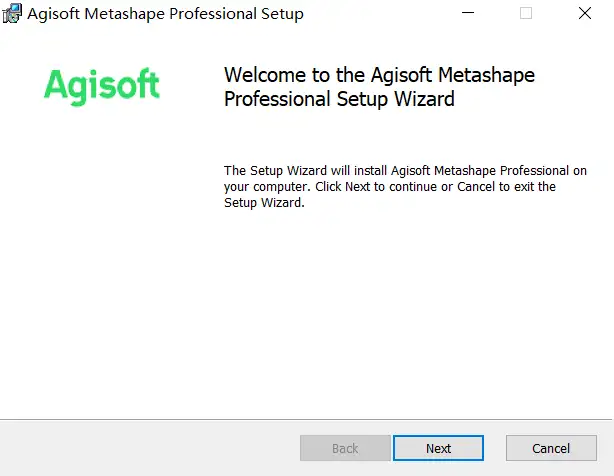614x476 pixels.
Task: Click the disabled Back button
Action: tap(345, 448)
